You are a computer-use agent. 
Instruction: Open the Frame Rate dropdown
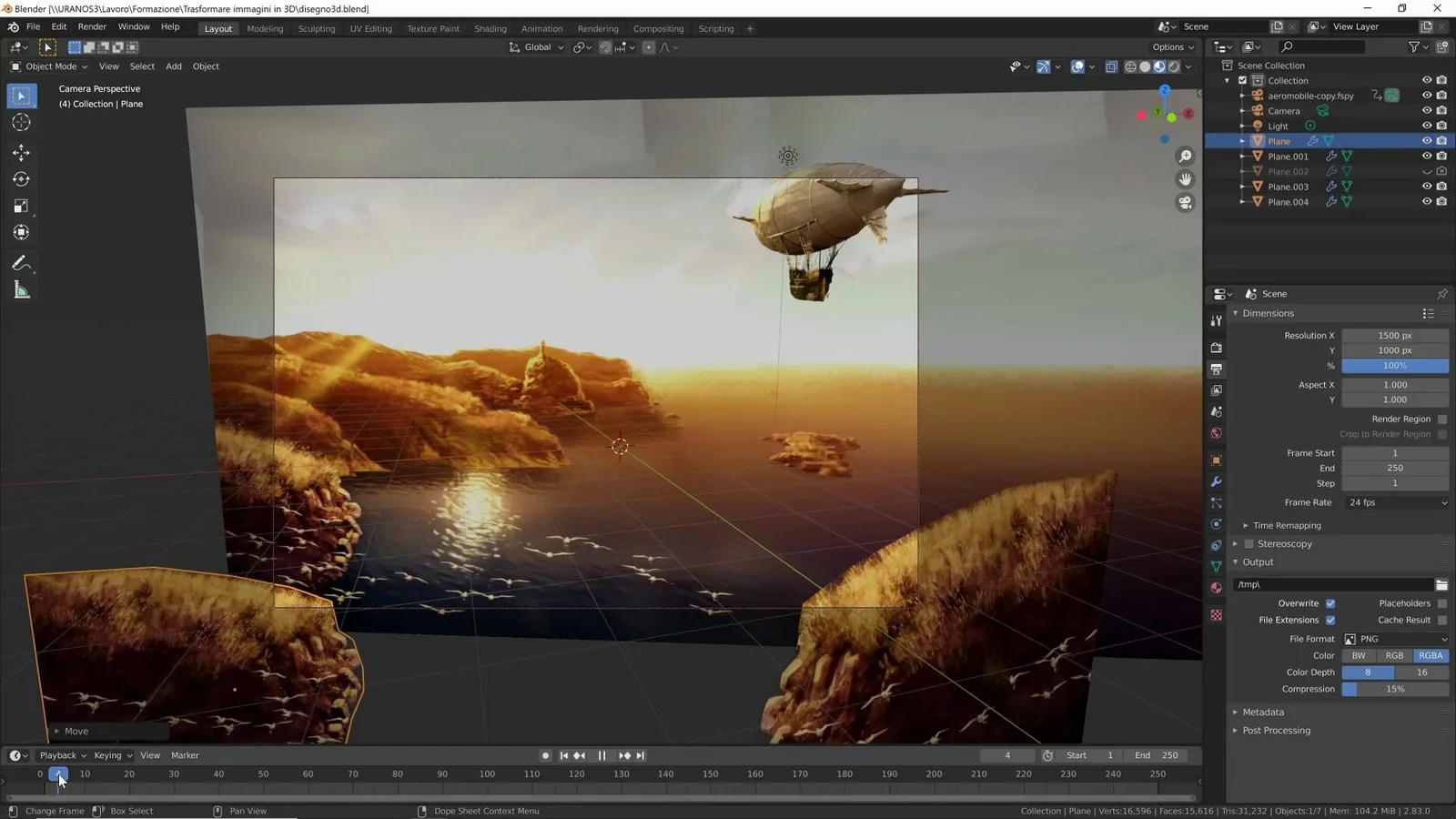tap(1395, 501)
